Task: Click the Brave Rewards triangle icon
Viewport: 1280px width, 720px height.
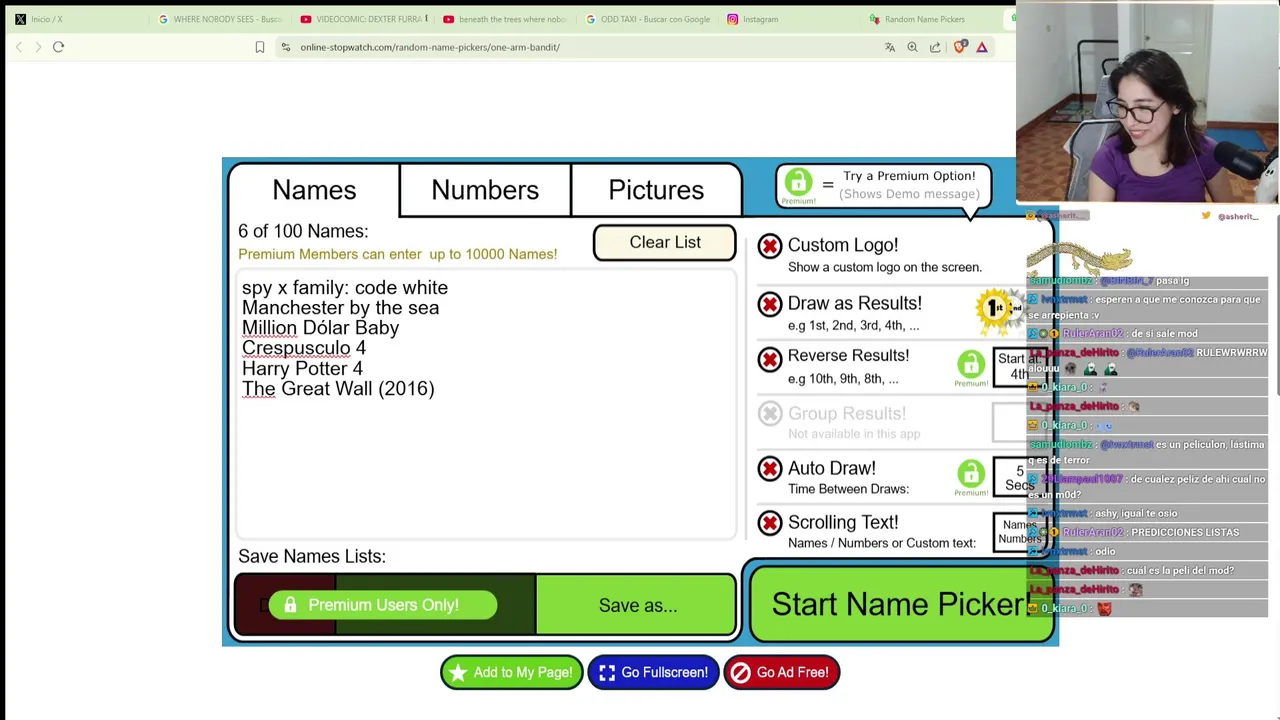Action: (982, 47)
